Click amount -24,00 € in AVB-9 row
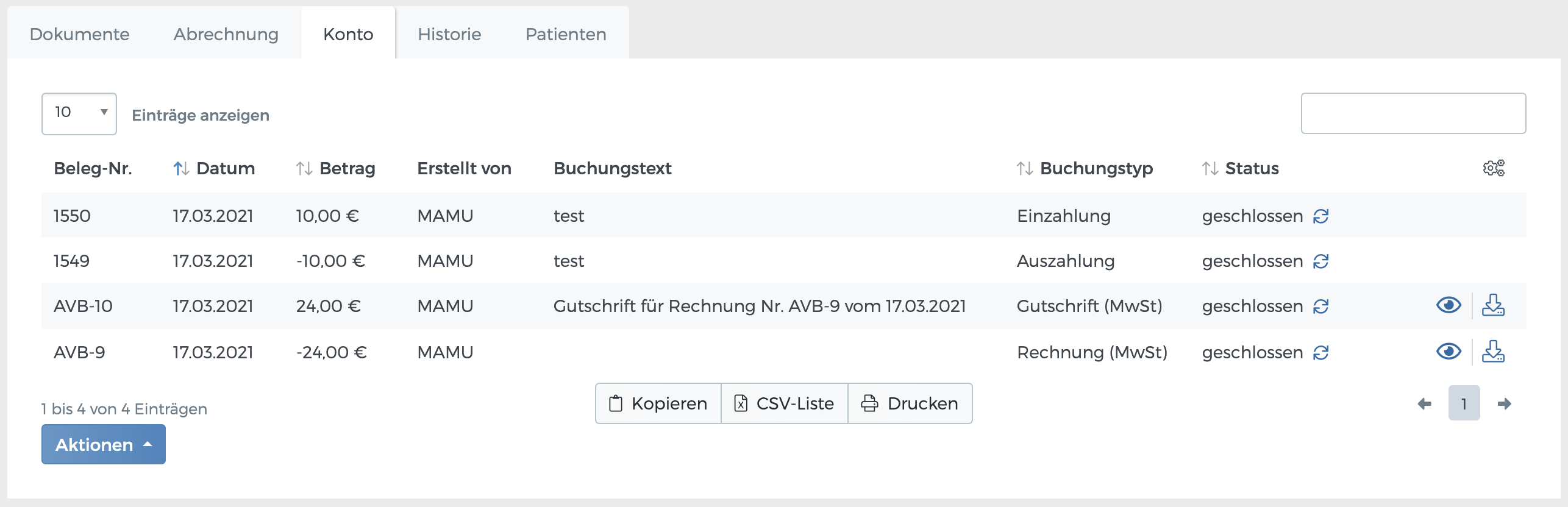The image size is (1568, 507). (x=331, y=352)
